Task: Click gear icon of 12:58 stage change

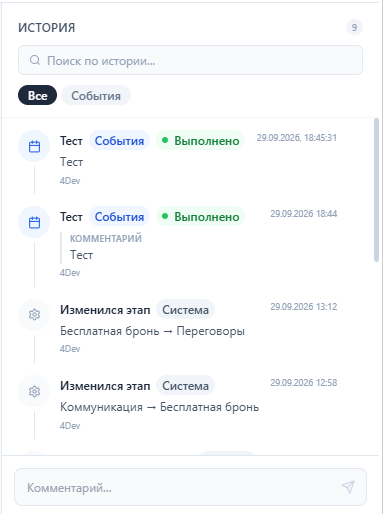Action: pos(34,391)
